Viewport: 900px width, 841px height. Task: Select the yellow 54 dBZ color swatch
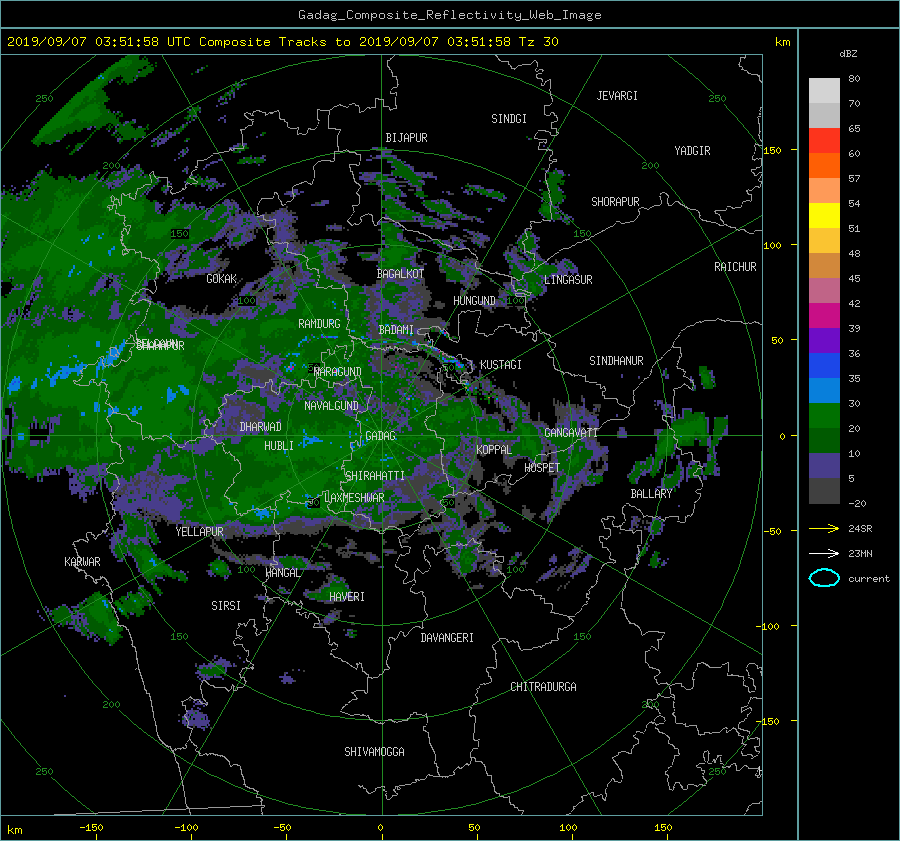coord(824,215)
